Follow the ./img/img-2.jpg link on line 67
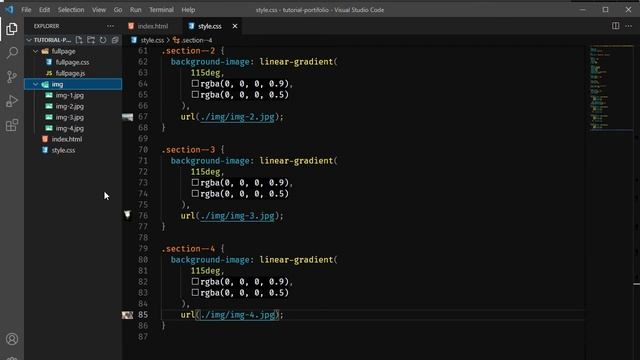The height and width of the screenshot is (360, 640). [x=237, y=117]
